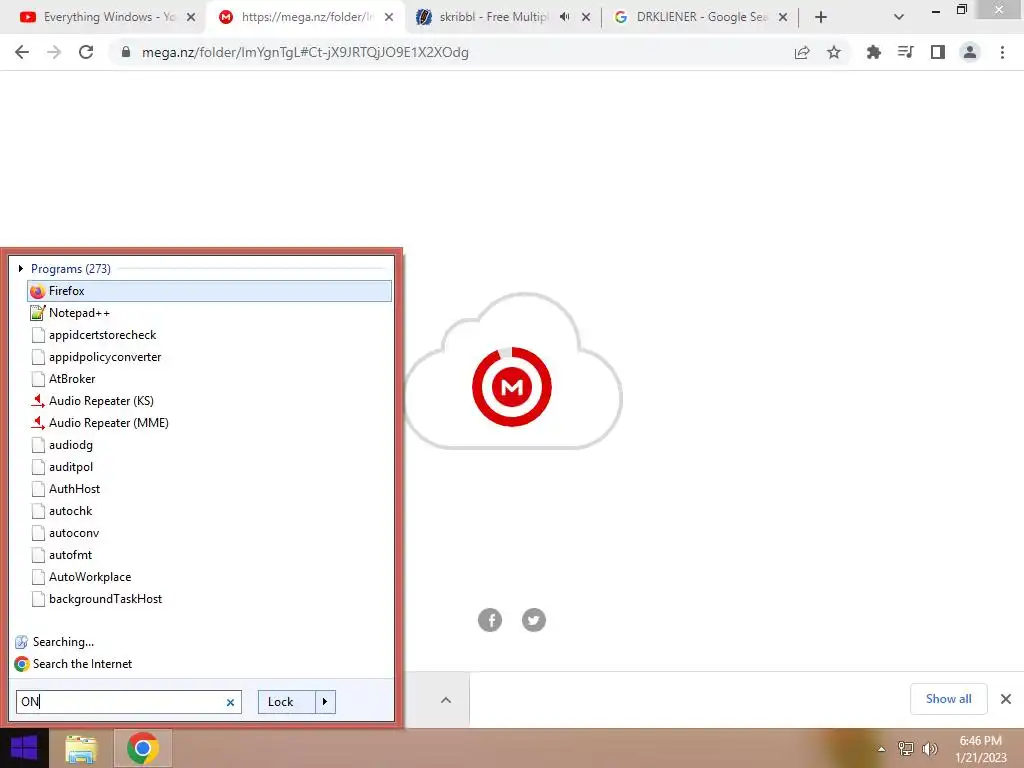Click the Chrome taskbar icon
Viewport: 1024px width, 768px height.
tap(143, 748)
